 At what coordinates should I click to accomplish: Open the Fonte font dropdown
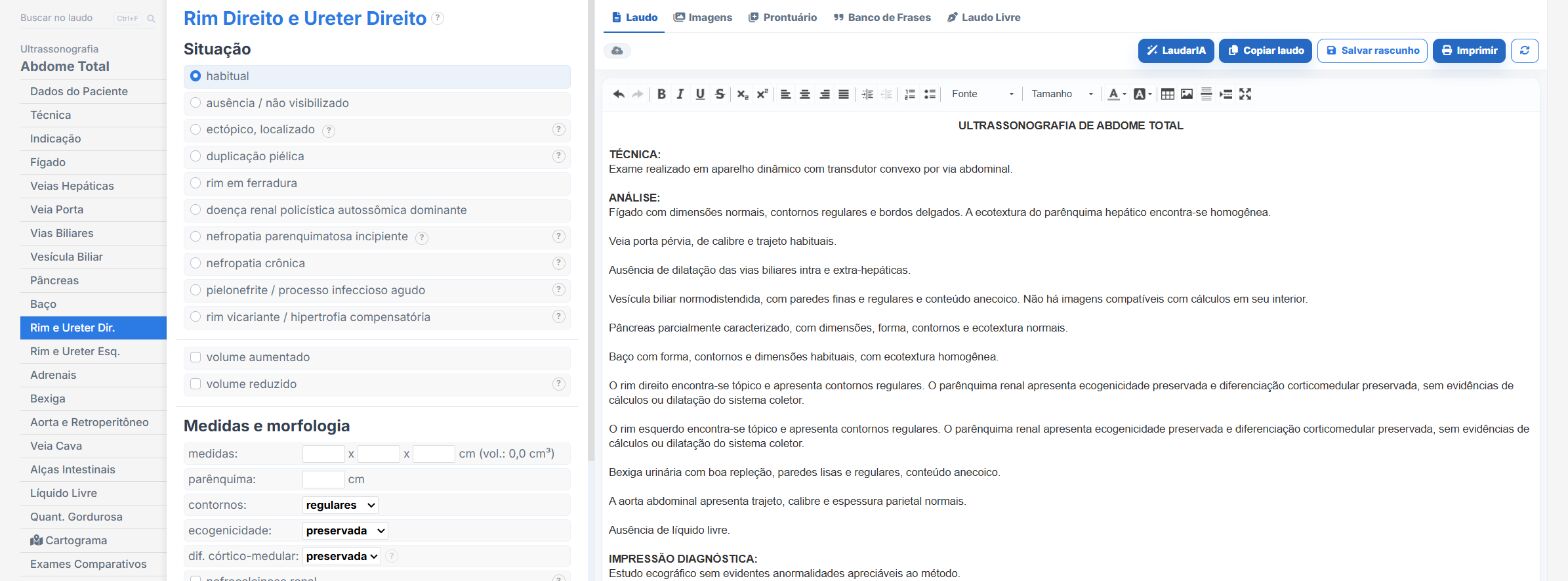[x=982, y=94]
